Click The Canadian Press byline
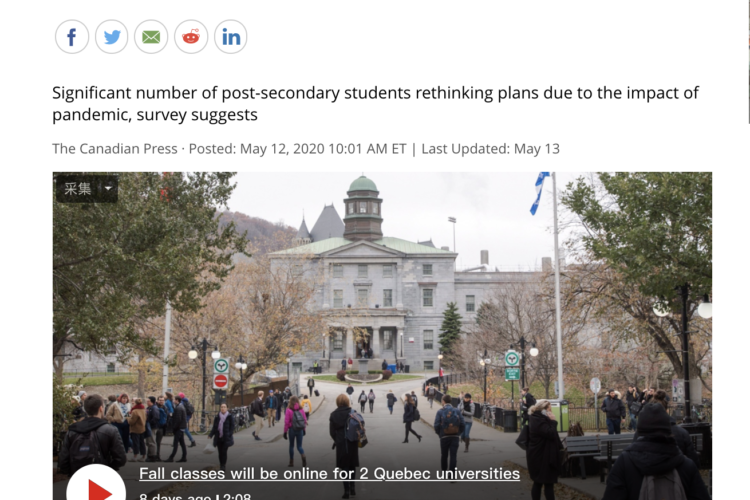Screen dimensions: 750x500 click(115, 149)
